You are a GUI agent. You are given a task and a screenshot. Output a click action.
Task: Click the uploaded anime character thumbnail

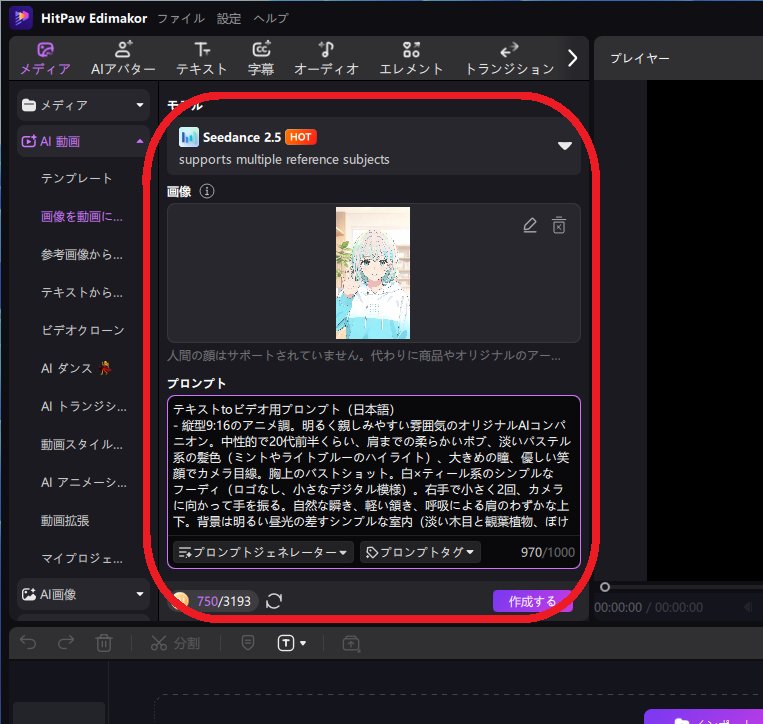click(x=373, y=273)
